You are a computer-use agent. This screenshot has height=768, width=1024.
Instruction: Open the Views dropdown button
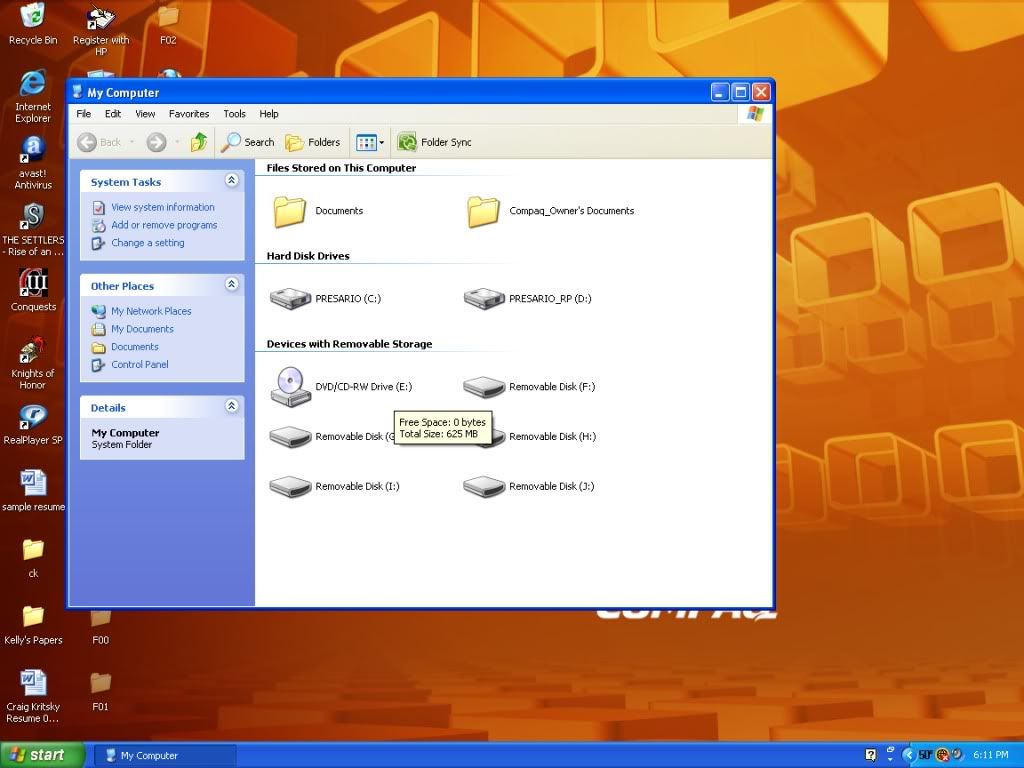(x=370, y=142)
